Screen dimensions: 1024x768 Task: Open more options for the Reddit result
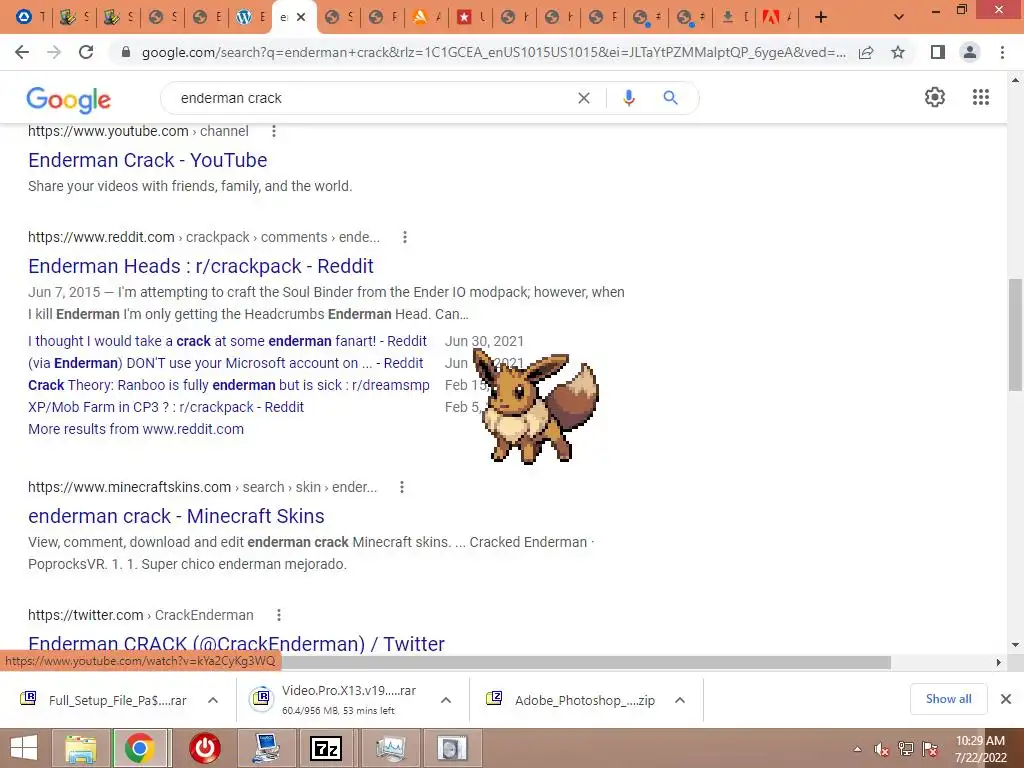tap(405, 237)
